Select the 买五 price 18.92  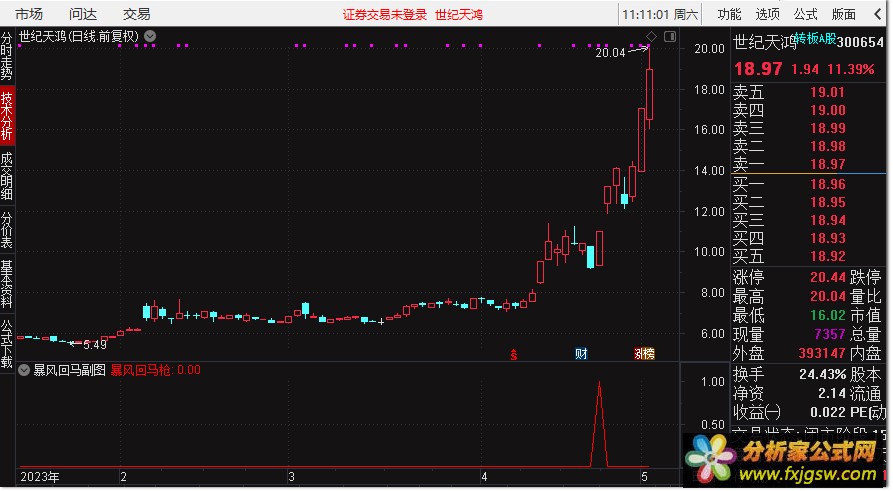point(828,256)
